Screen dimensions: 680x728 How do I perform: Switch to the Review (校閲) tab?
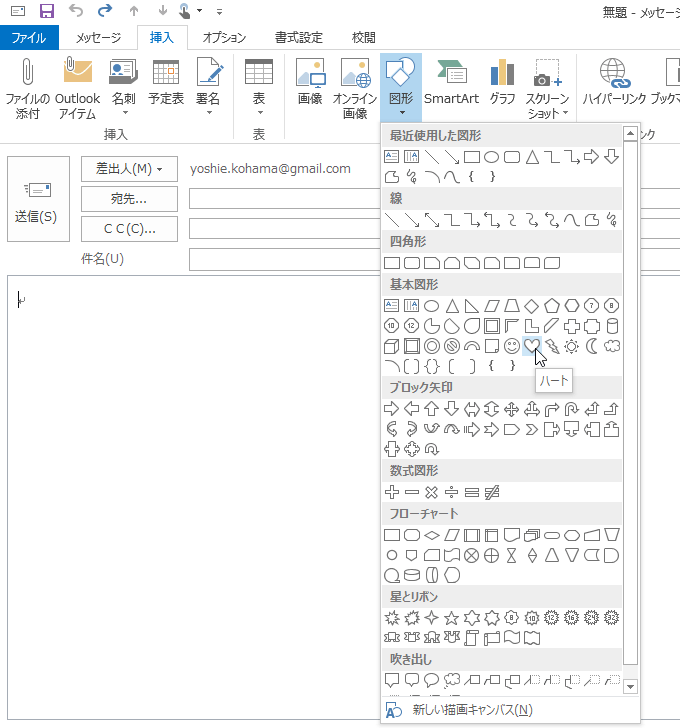coord(363,37)
